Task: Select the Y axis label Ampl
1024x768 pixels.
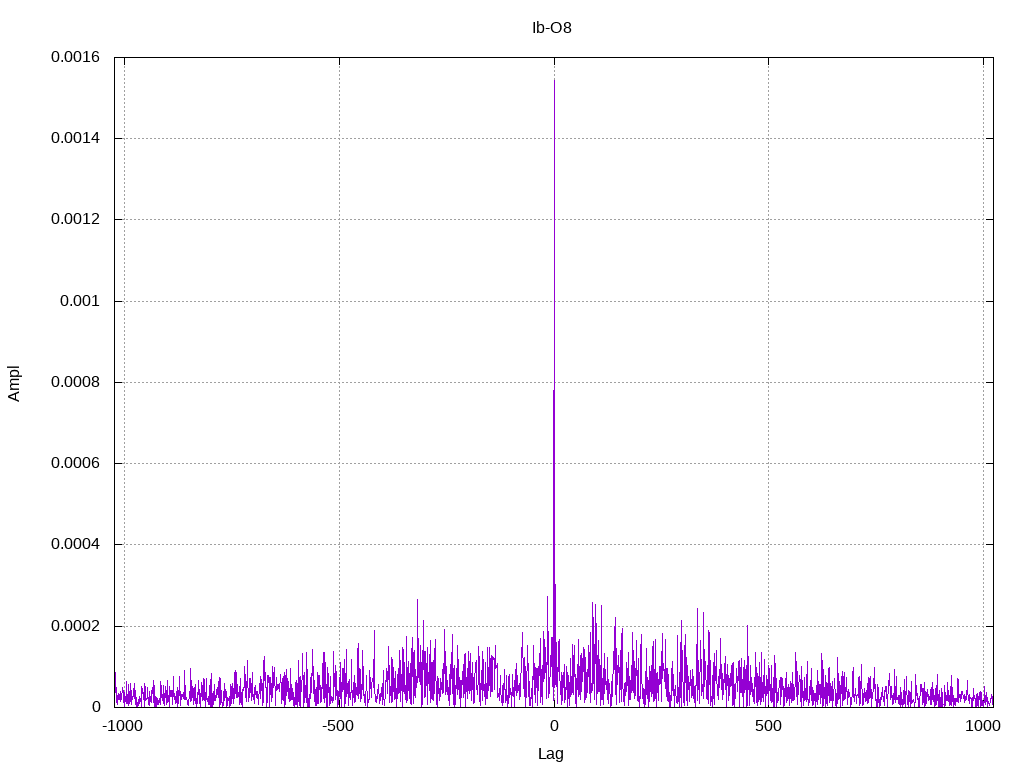Action: tap(14, 383)
